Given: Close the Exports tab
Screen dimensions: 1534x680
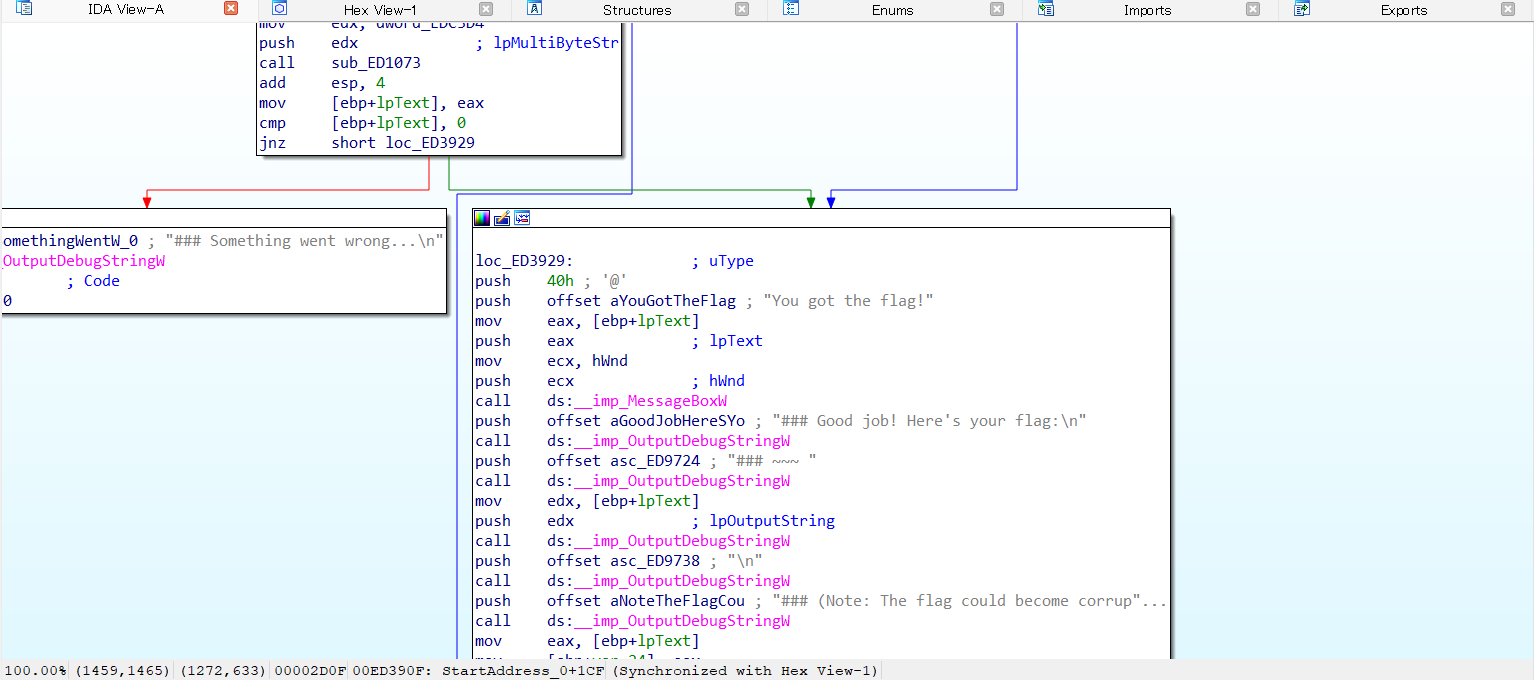Looking at the screenshot, I should (1508, 9).
